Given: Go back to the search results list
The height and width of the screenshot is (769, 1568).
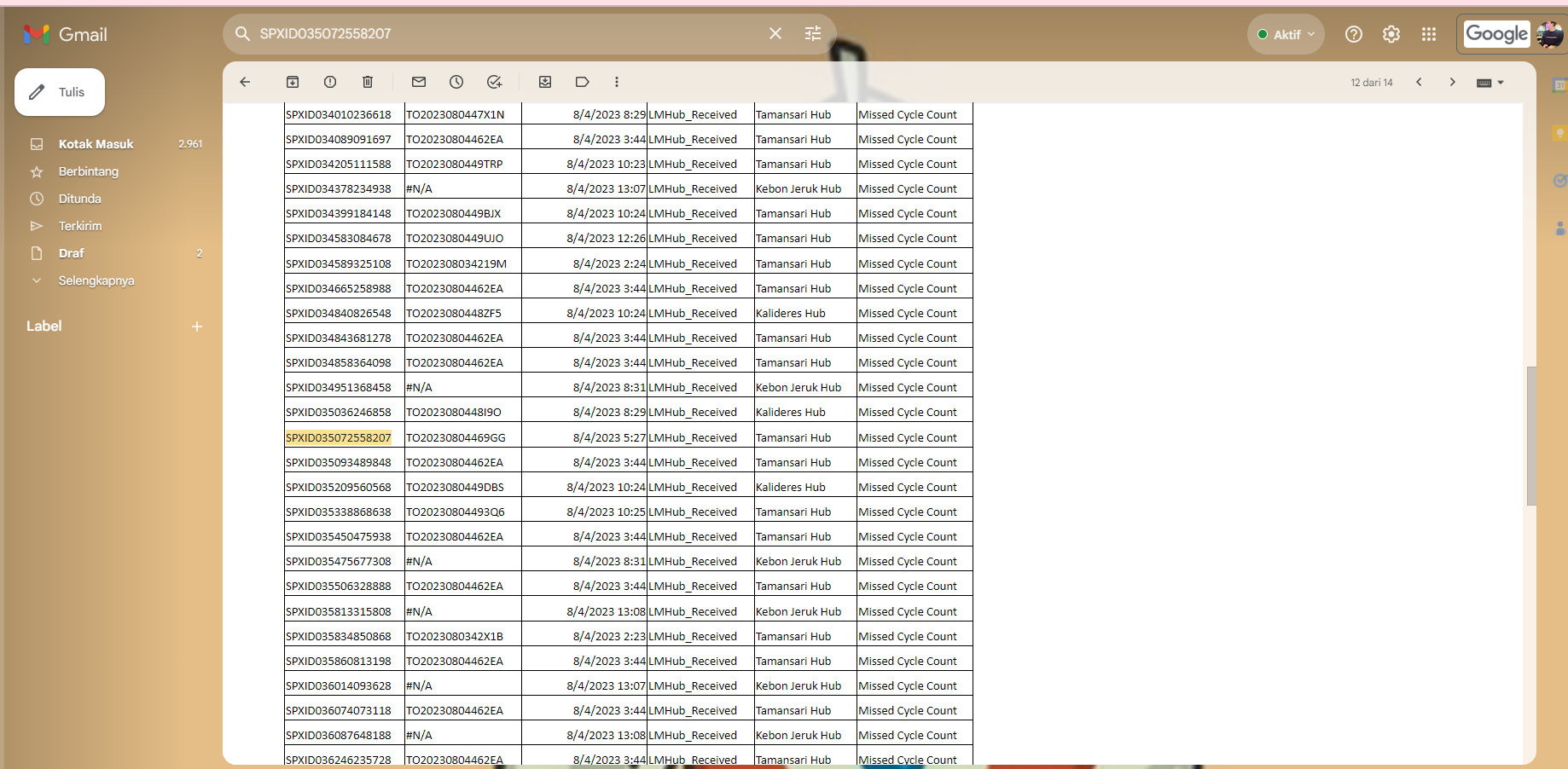Looking at the screenshot, I should coord(245,82).
